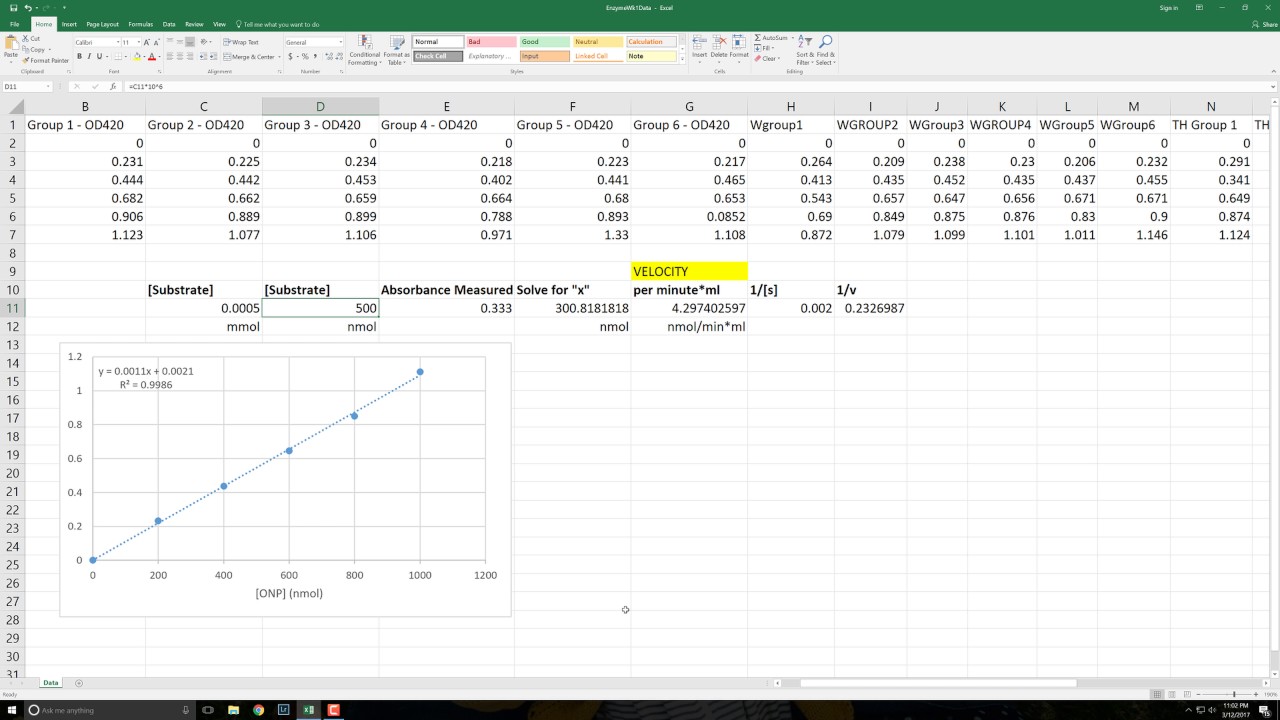
Task: Toggle Wrap Text
Action: (x=241, y=42)
